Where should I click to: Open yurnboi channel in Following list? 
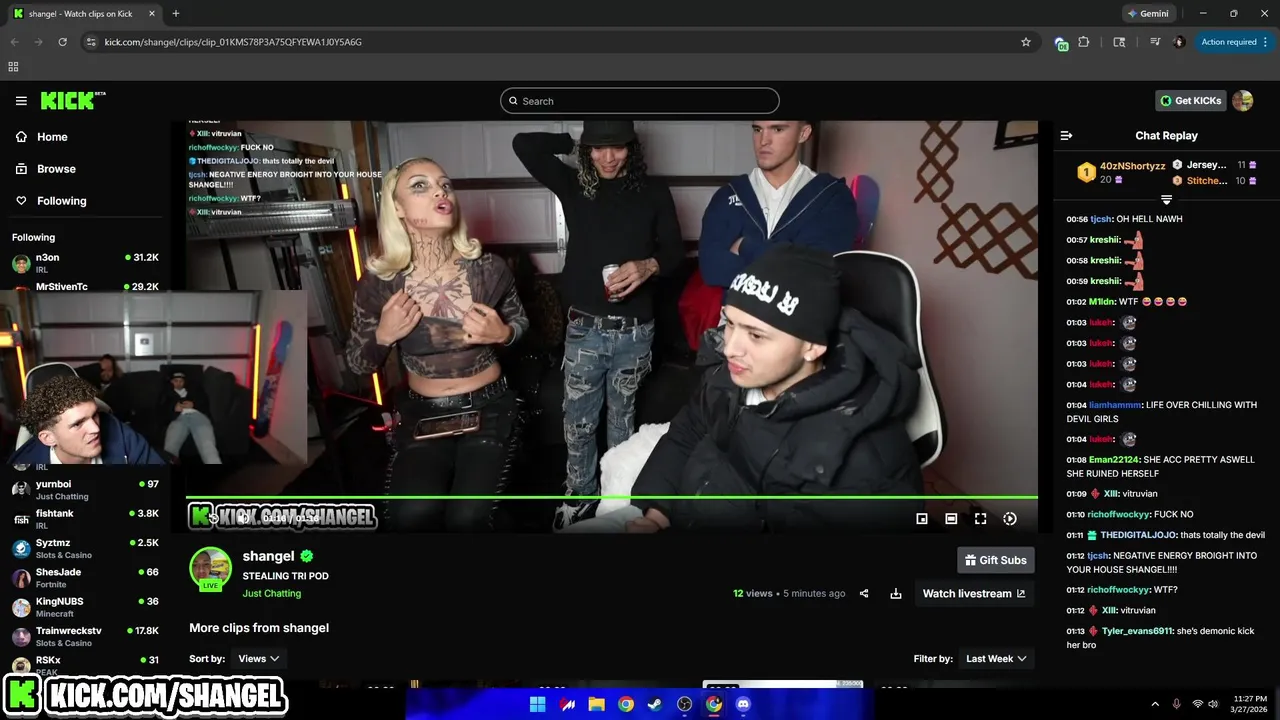86,489
